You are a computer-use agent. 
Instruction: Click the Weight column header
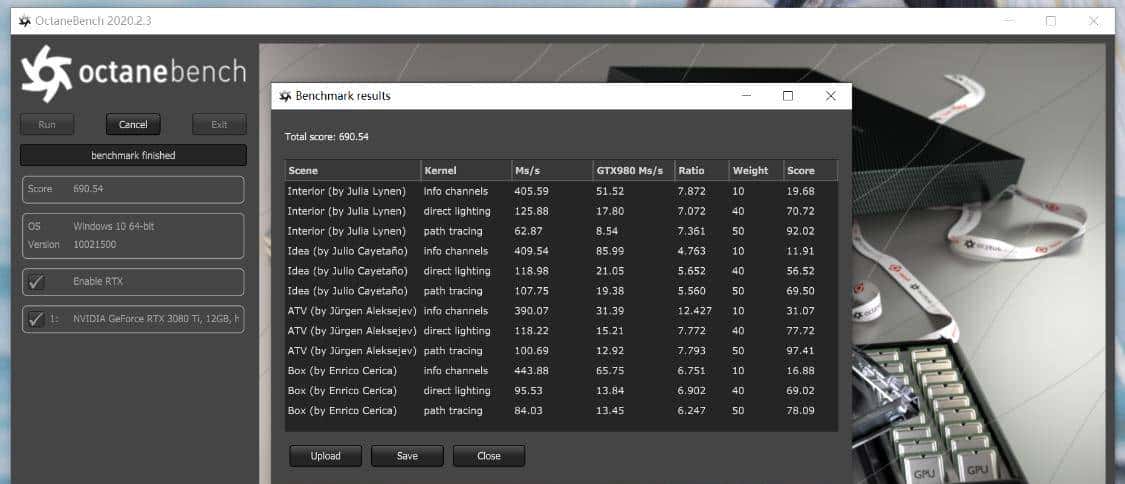(755, 171)
